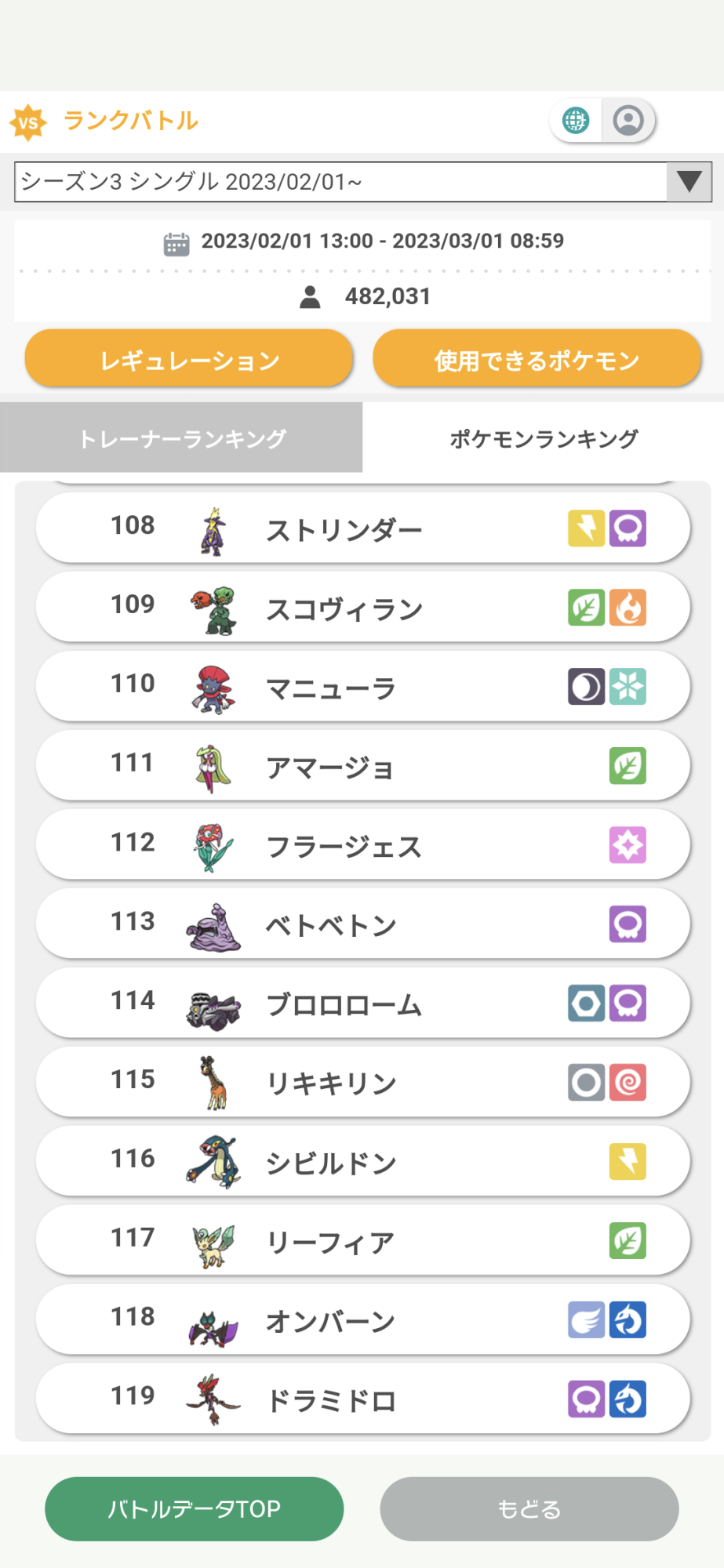Screen dimensions: 724x1568
Task: Click the Fire type icon on スコヴィラン
Action: [628, 608]
